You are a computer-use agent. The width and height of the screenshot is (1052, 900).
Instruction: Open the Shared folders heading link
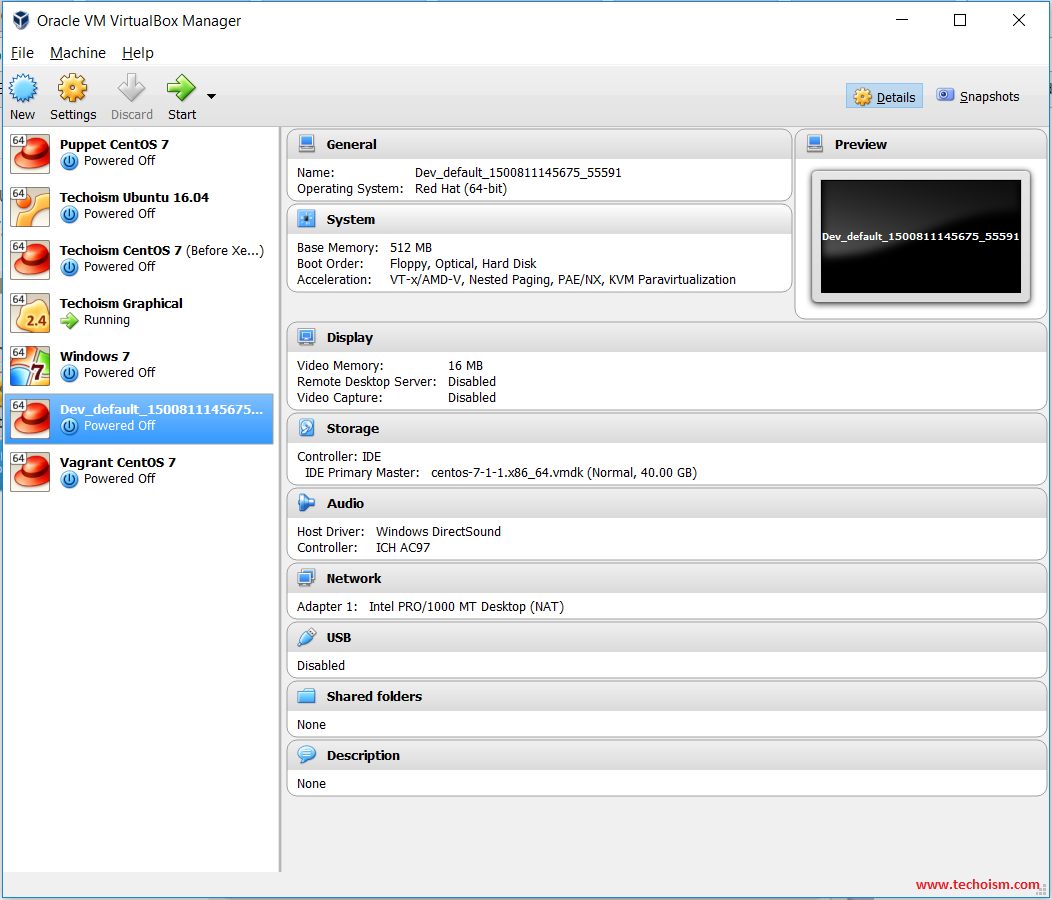[374, 697]
